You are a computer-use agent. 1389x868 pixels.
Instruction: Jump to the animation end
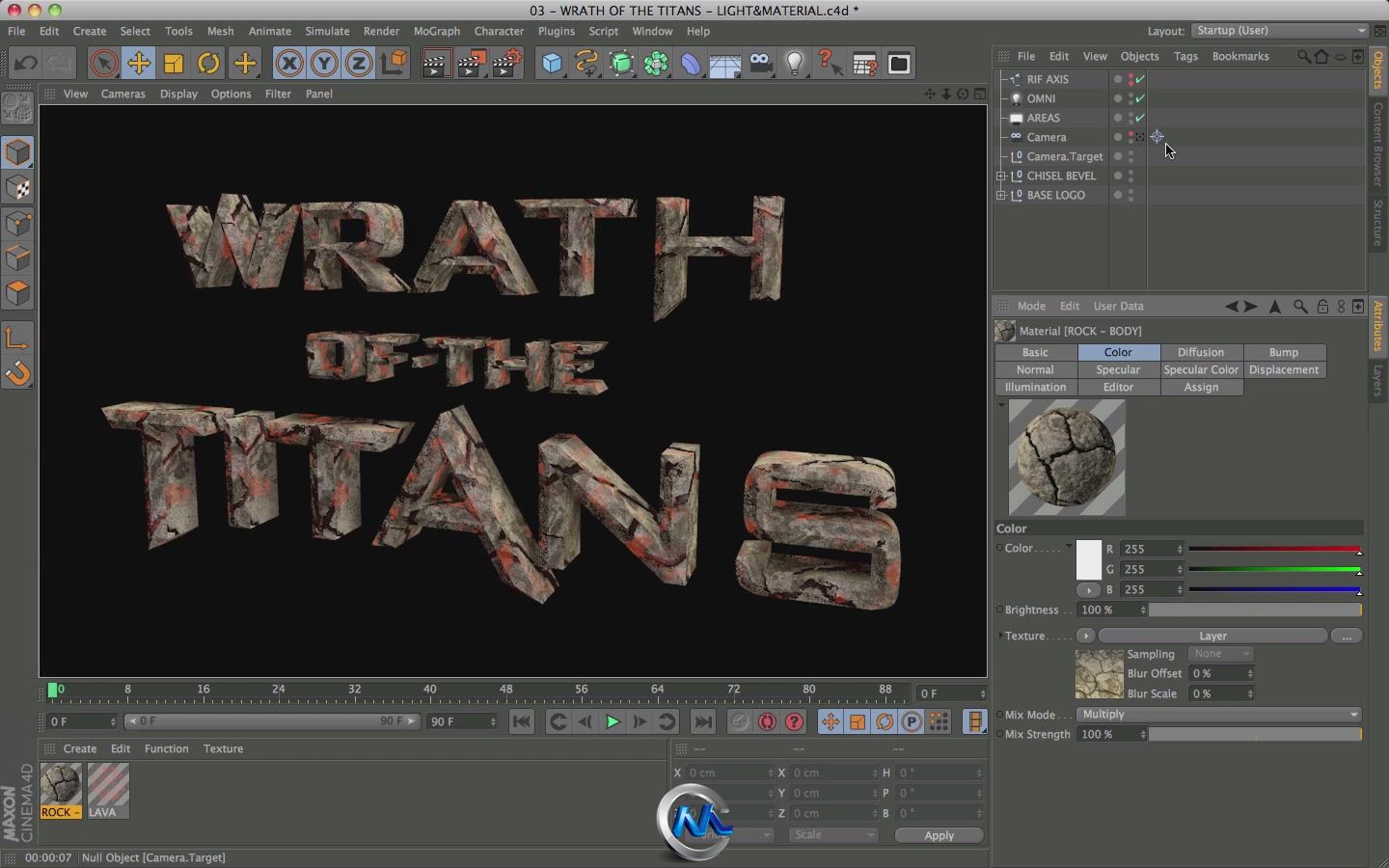tap(703, 721)
